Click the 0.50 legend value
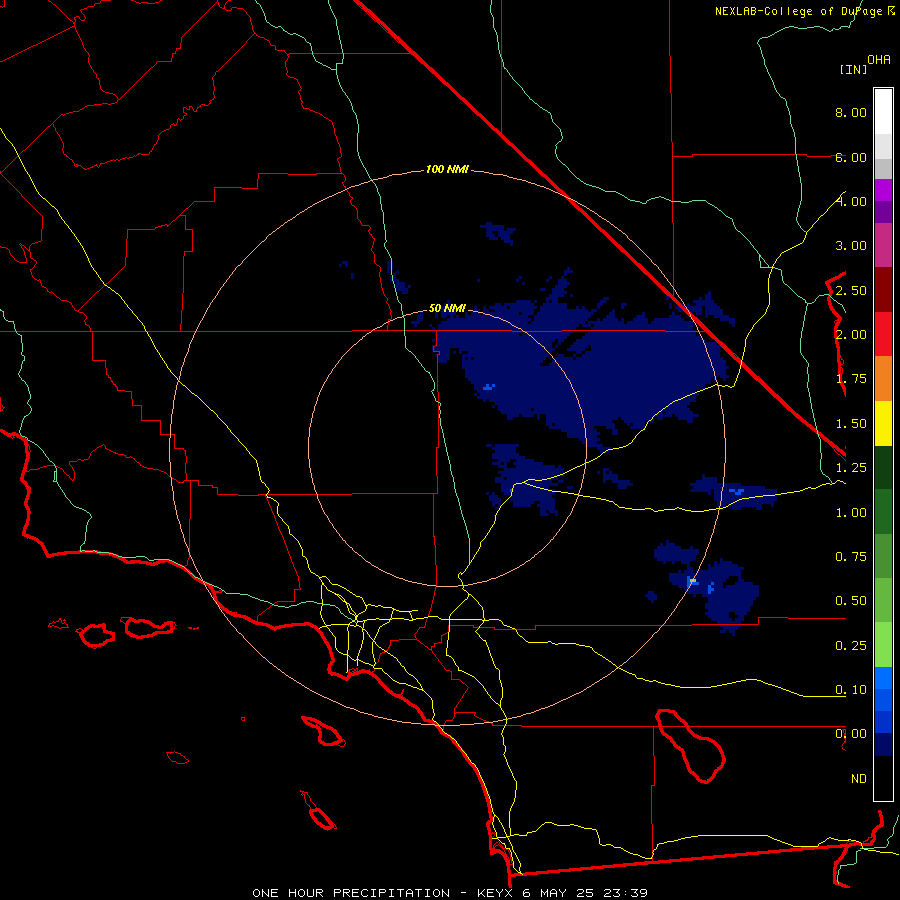 [851, 601]
